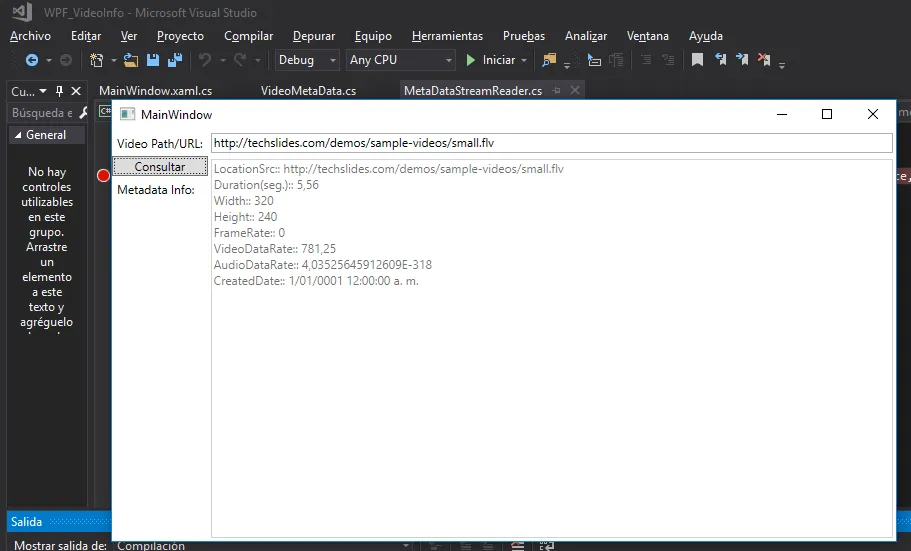Click the Undo arrow icon

pyautogui.click(x=205, y=60)
